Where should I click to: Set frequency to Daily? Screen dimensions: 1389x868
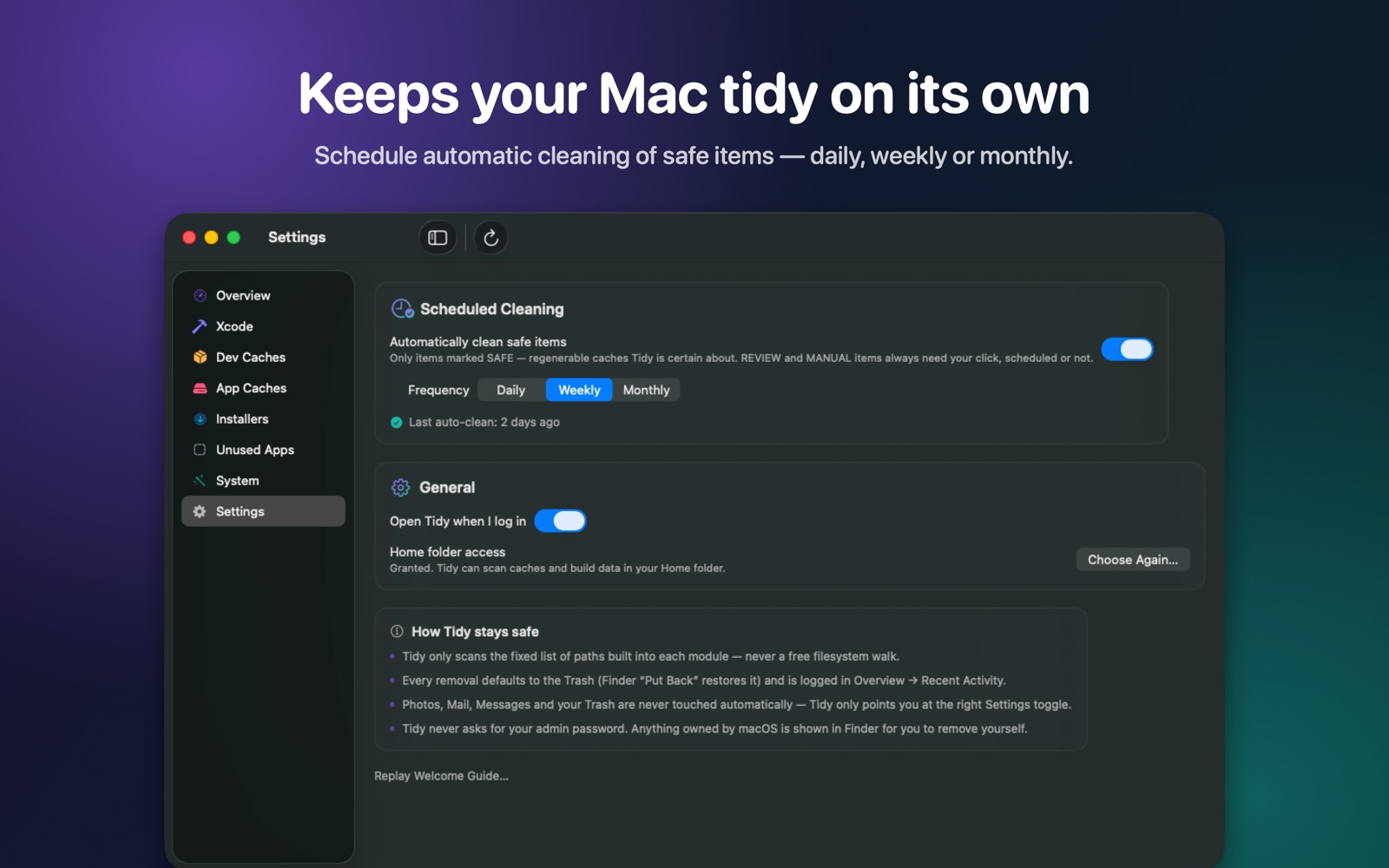510,391
